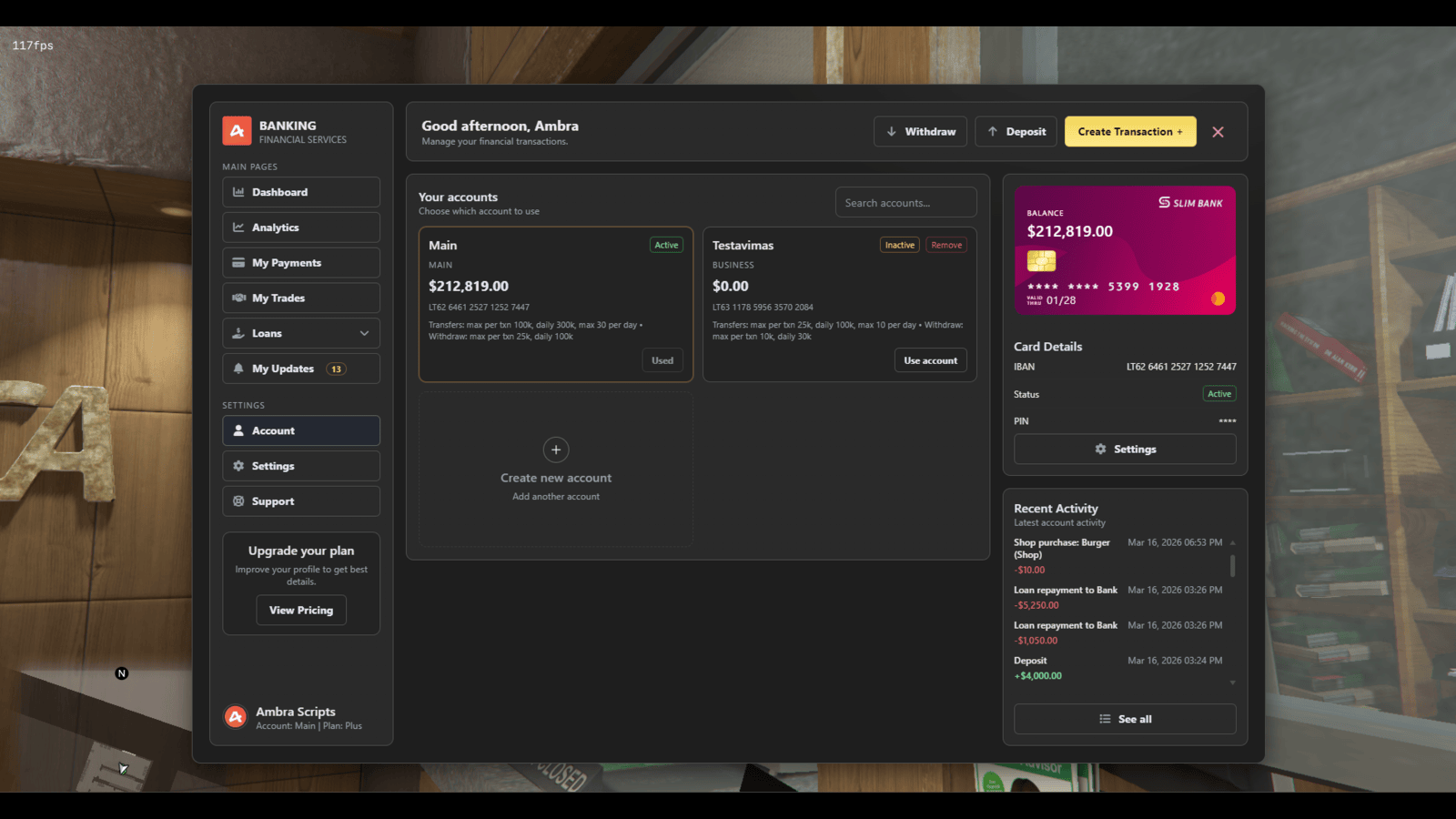1456x819 pixels.
Task: Click the gear icon beside sidebar Settings
Action: pos(238,465)
